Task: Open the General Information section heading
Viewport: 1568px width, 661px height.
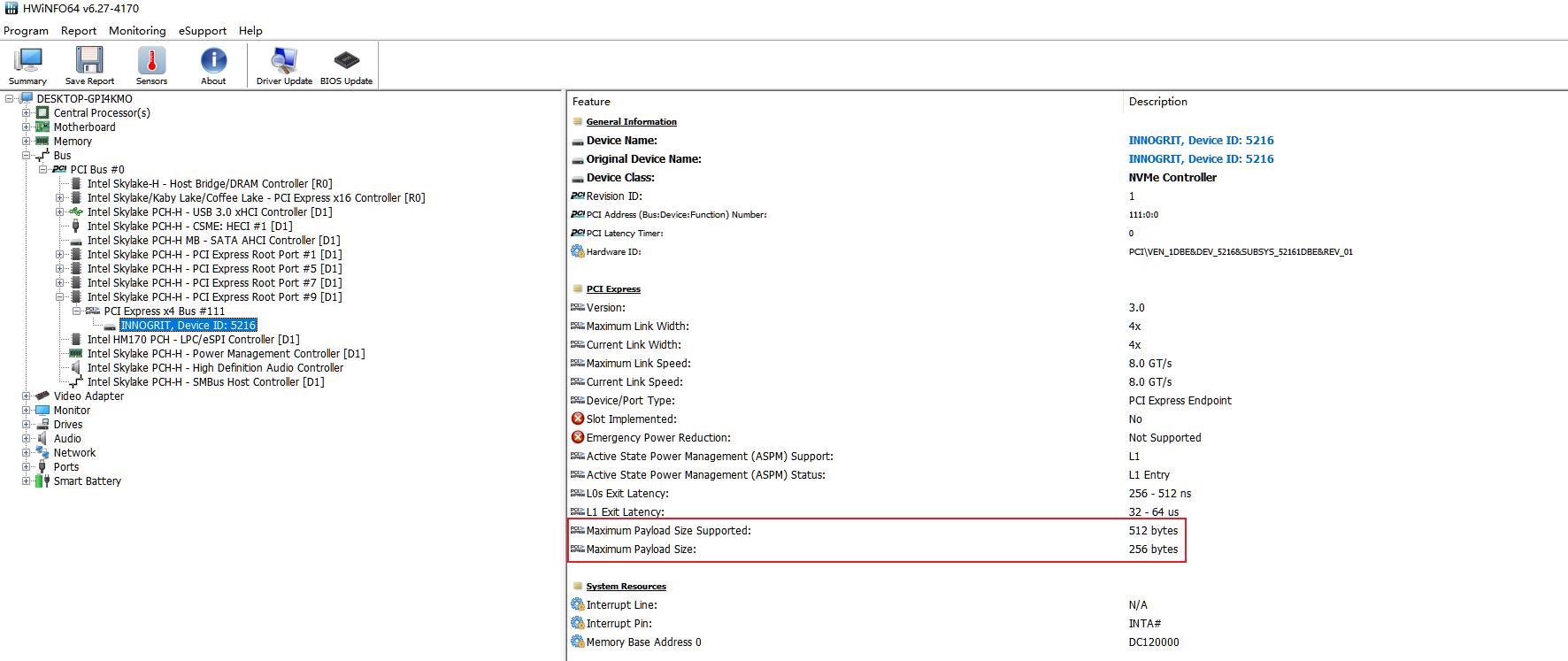Action: click(631, 122)
